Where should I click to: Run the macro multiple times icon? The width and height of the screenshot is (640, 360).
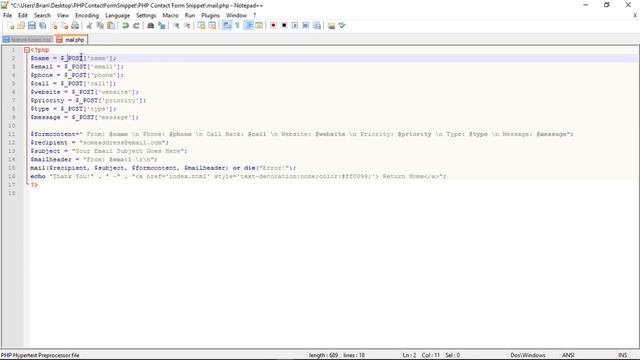[306, 26]
